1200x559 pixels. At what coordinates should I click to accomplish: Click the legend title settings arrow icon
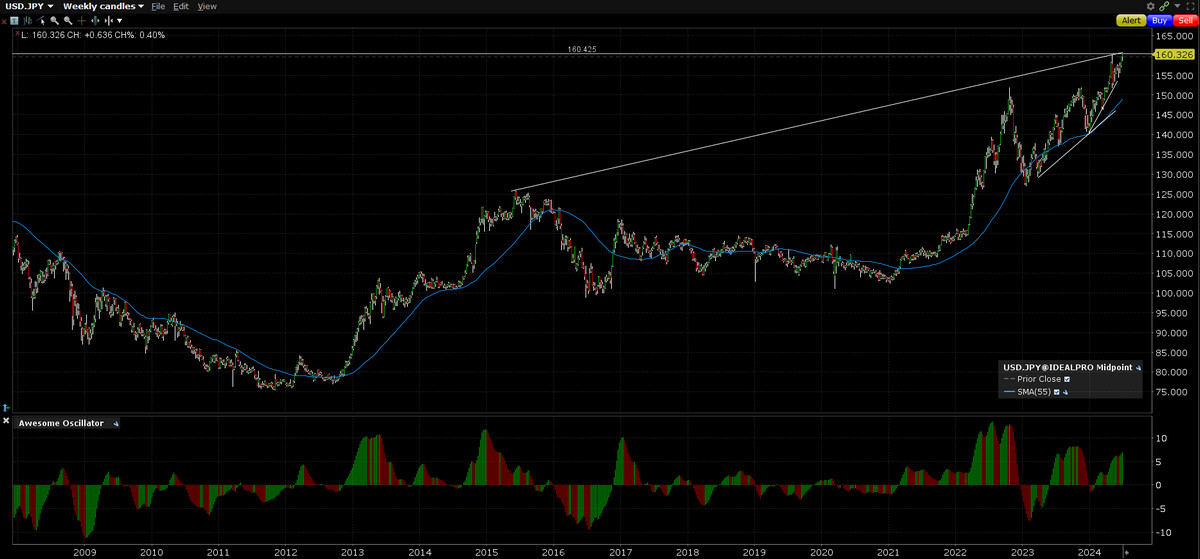[x=1138, y=367]
